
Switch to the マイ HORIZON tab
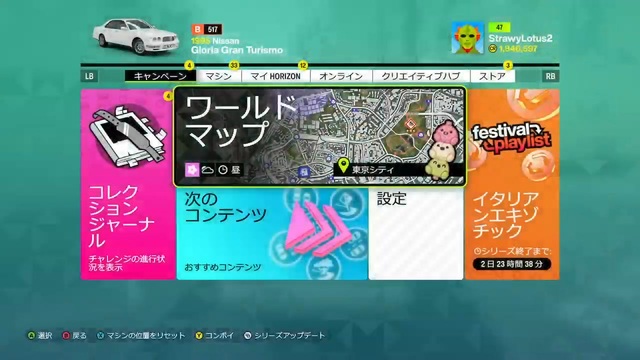(x=276, y=76)
